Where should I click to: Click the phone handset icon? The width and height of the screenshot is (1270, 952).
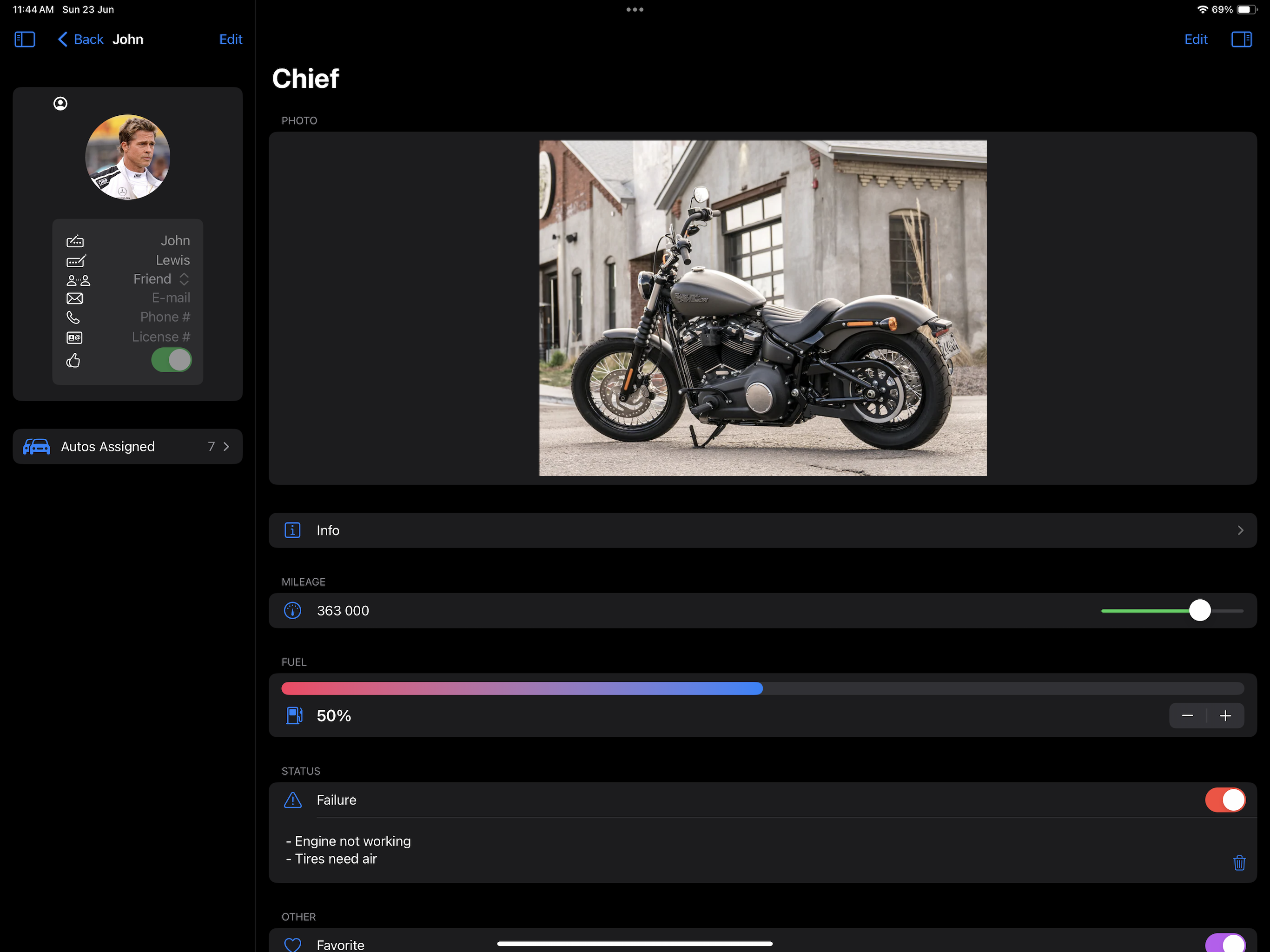tap(73, 317)
